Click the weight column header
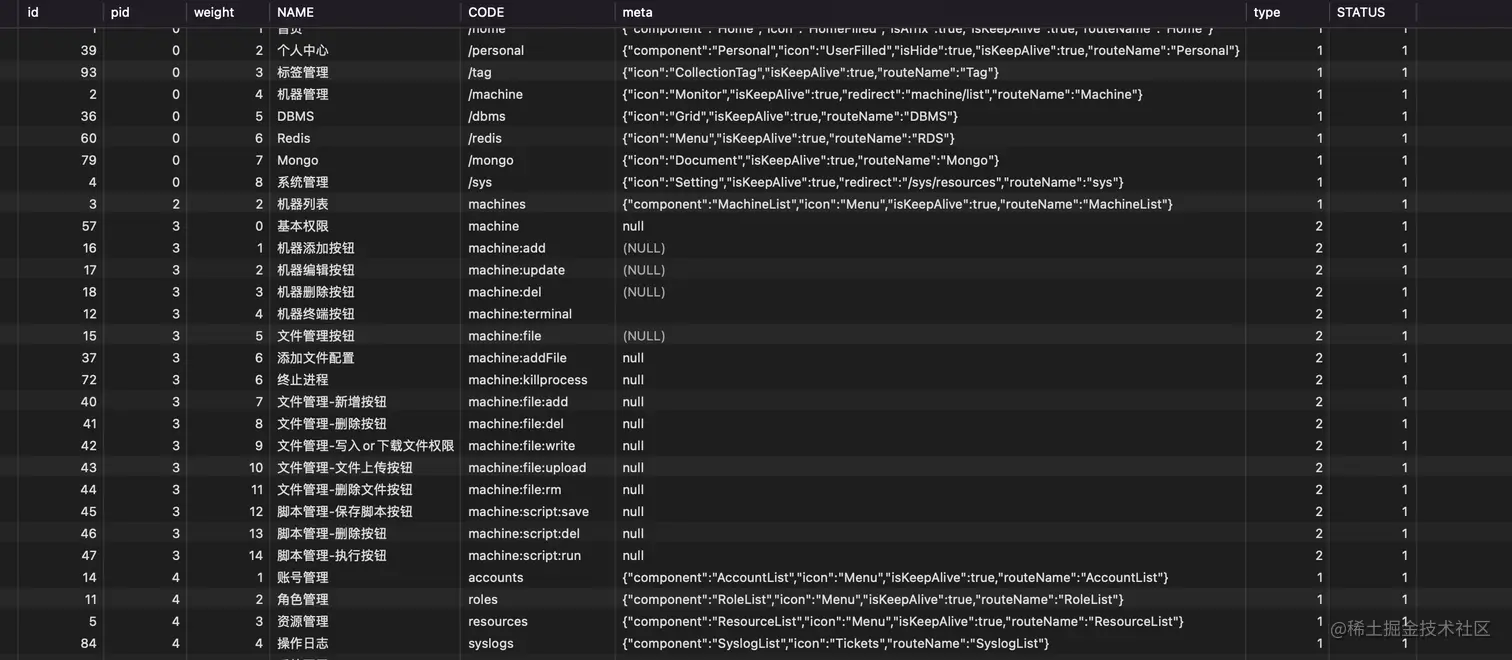Image resolution: width=1512 pixels, height=660 pixels. pos(214,12)
